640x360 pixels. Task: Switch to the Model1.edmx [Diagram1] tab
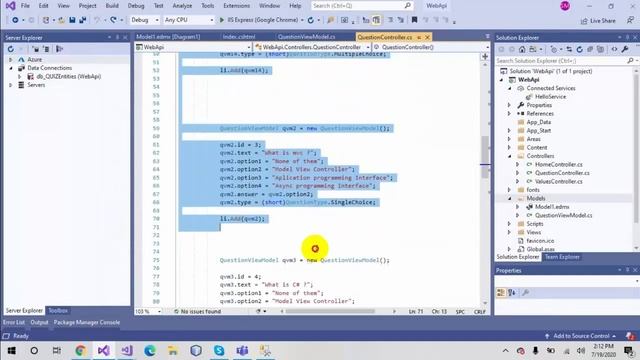[x=168, y=37]
